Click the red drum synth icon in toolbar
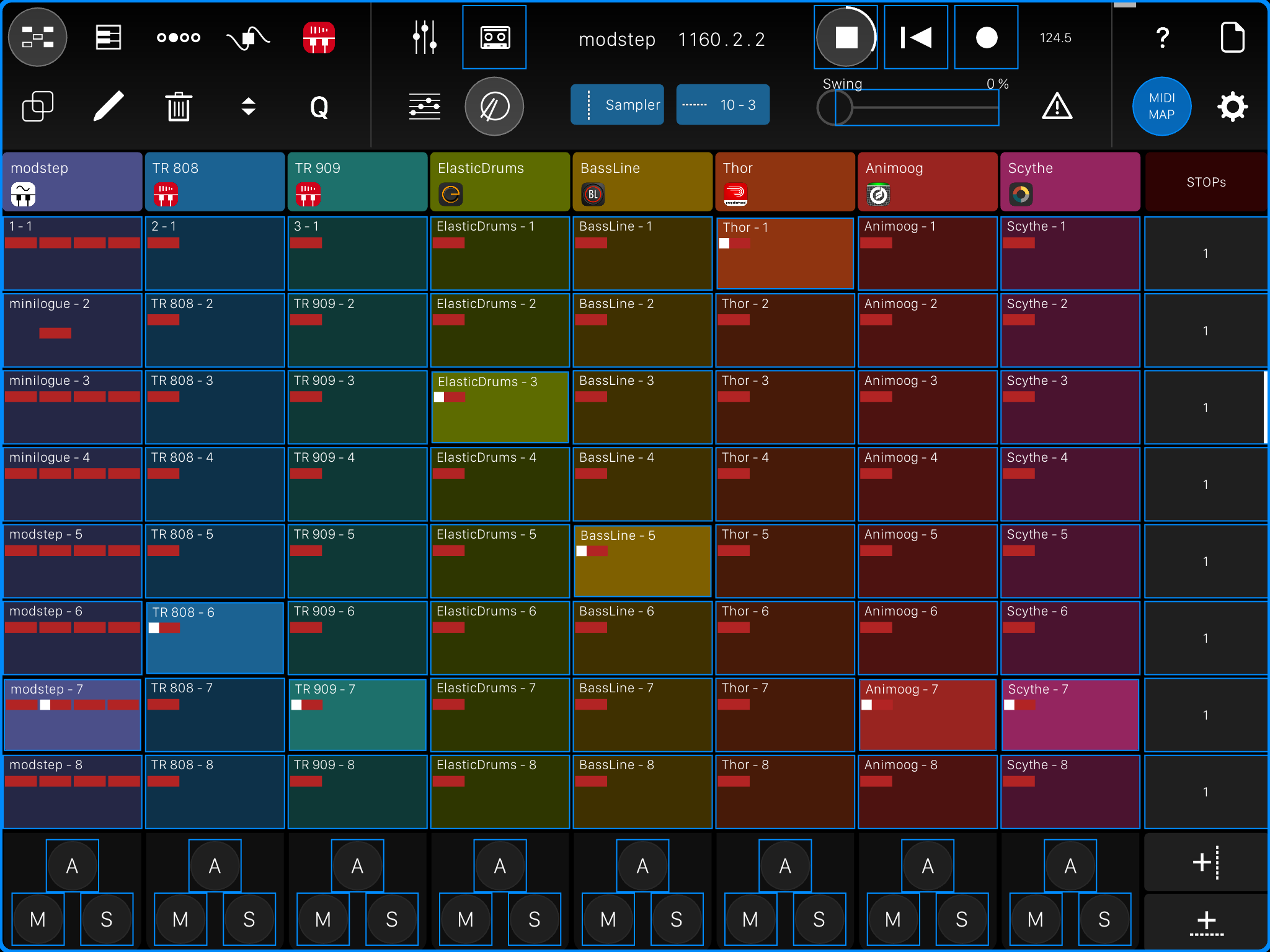The height and width of the screenshot is (952, 1270). (319, 37)
